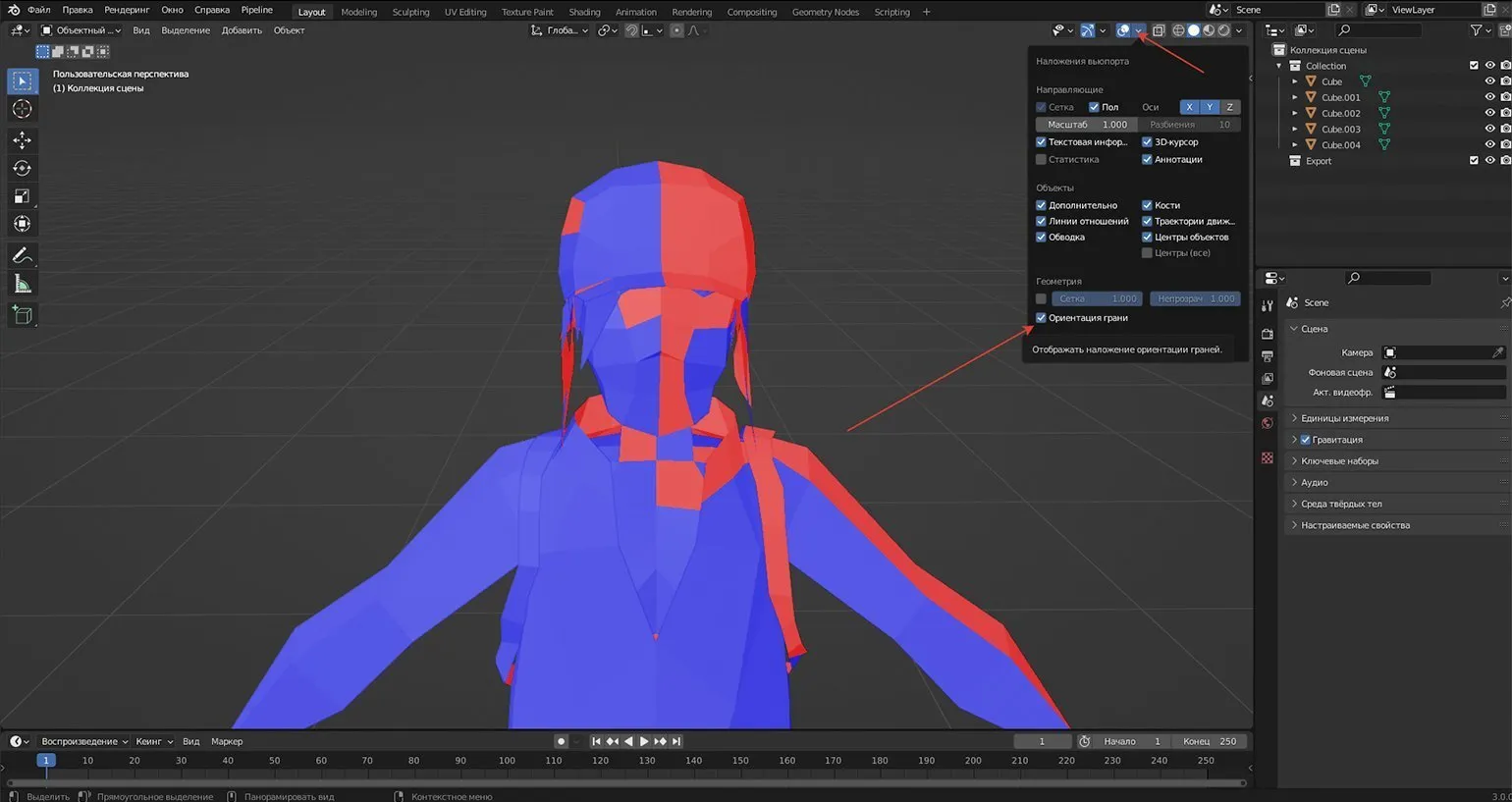The height and width of the screenshot is (802, 1512).
Task: Open the Рендеринг menu
Action: point(127,10)
